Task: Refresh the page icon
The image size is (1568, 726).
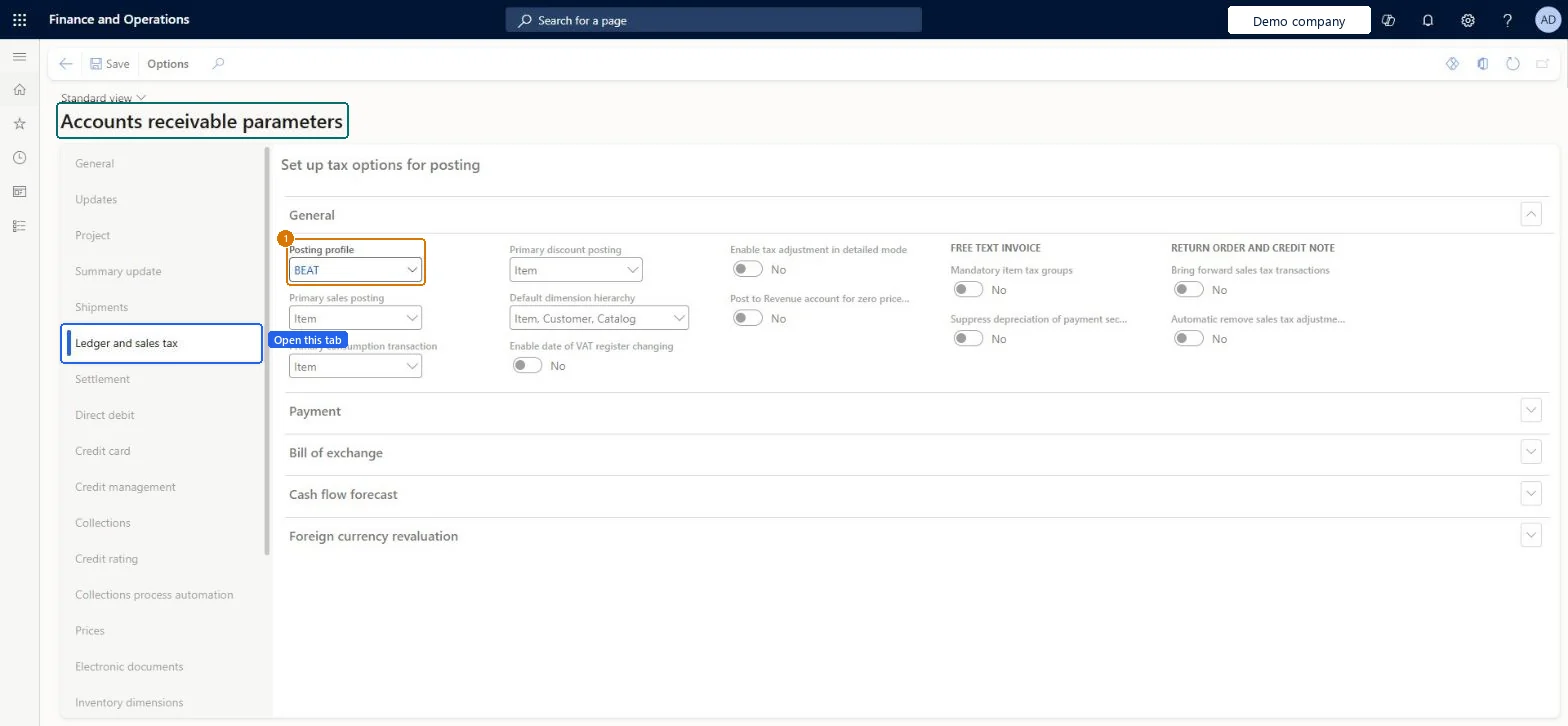Action: [x=1513, y=64]
